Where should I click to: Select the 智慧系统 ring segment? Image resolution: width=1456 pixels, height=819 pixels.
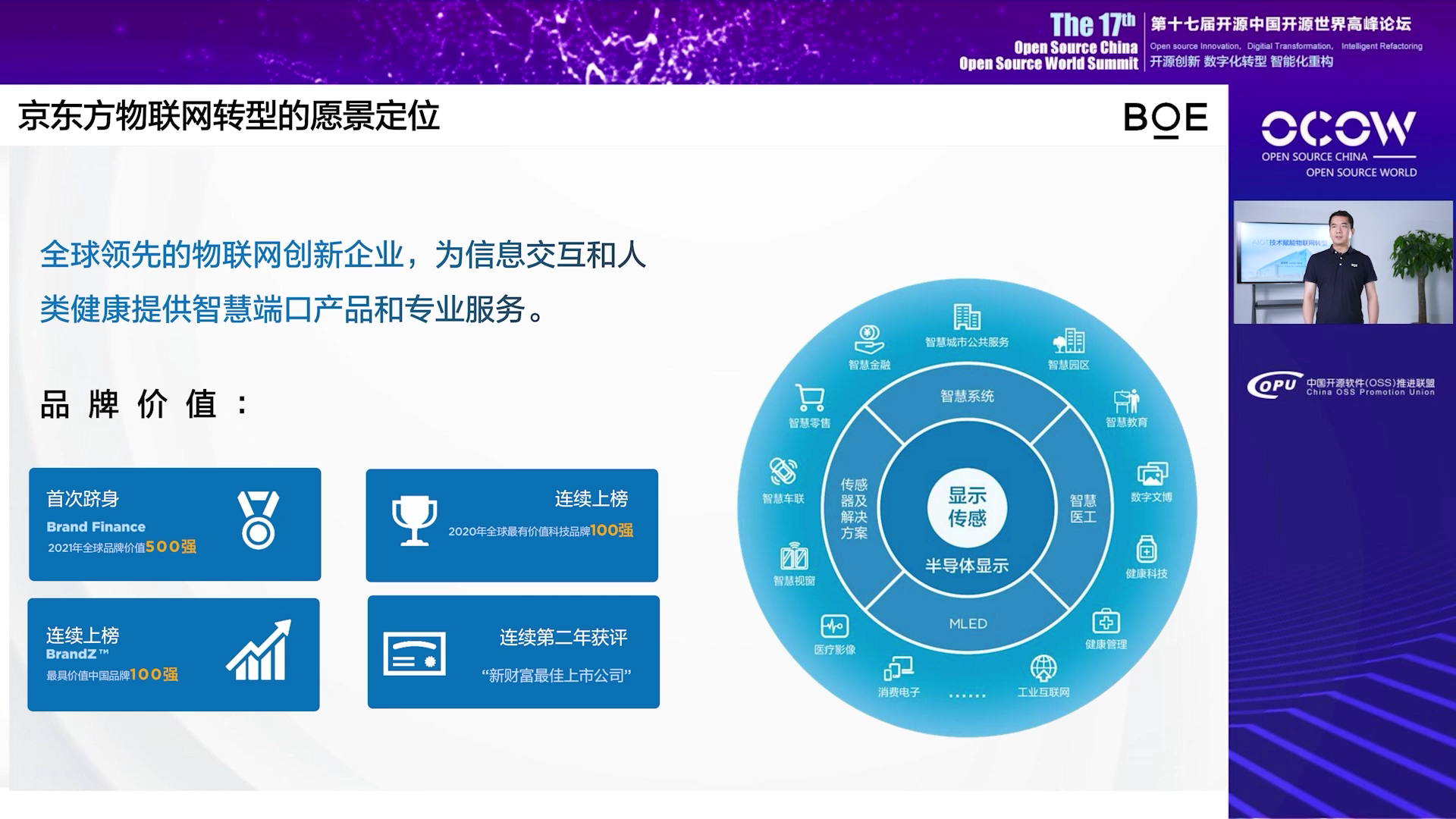pyautogui.click(x=967, y=396)
